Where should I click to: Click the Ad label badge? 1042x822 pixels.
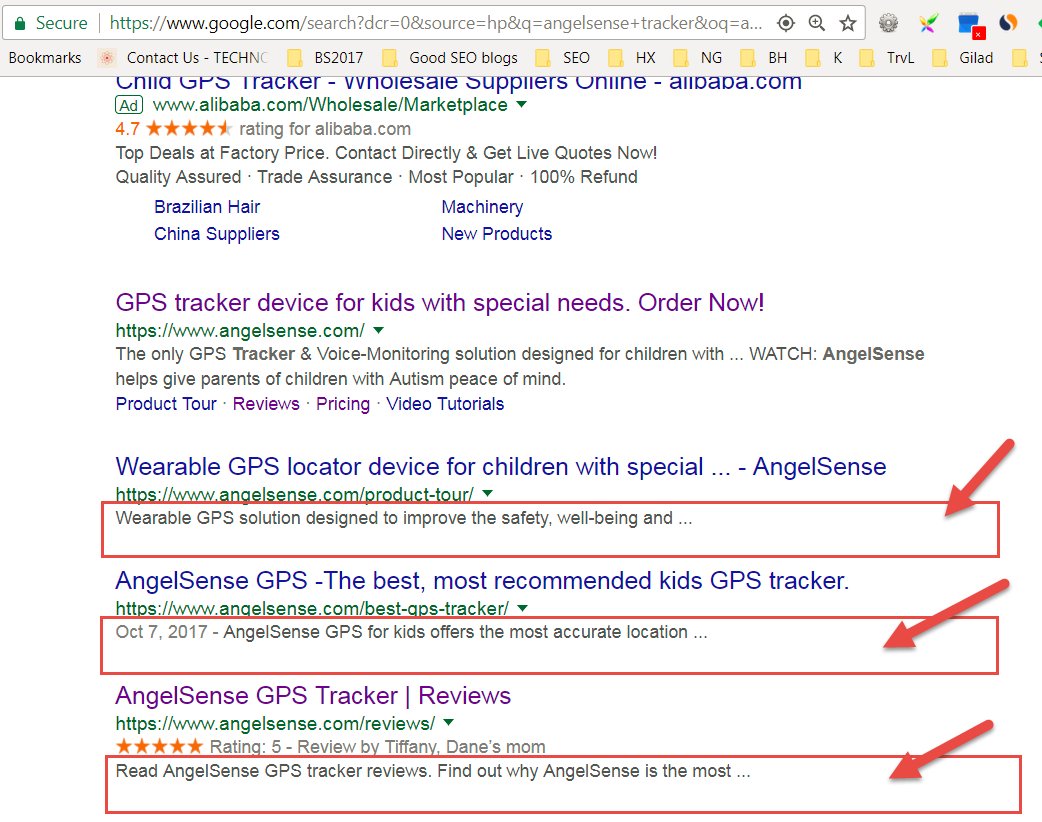click(129, 105)
